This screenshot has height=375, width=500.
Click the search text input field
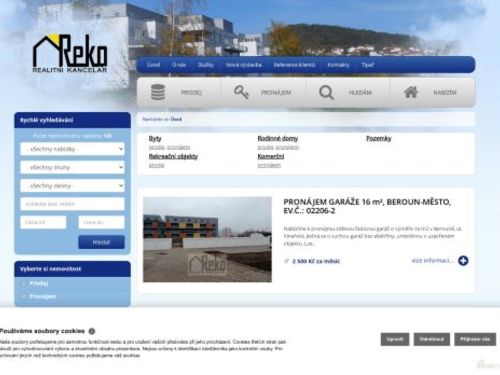72,204
